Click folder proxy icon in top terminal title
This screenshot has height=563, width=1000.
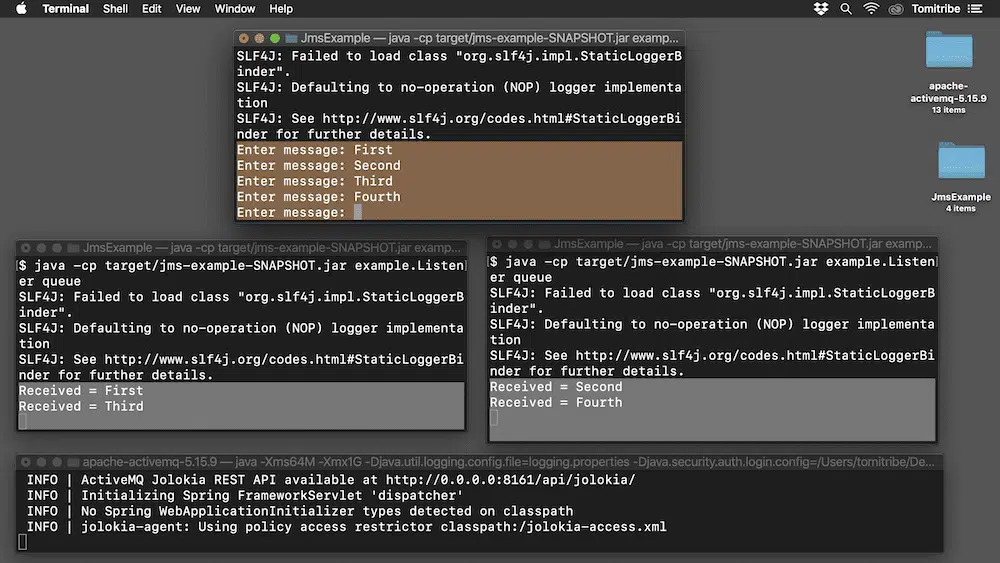(x=292, y=38)
